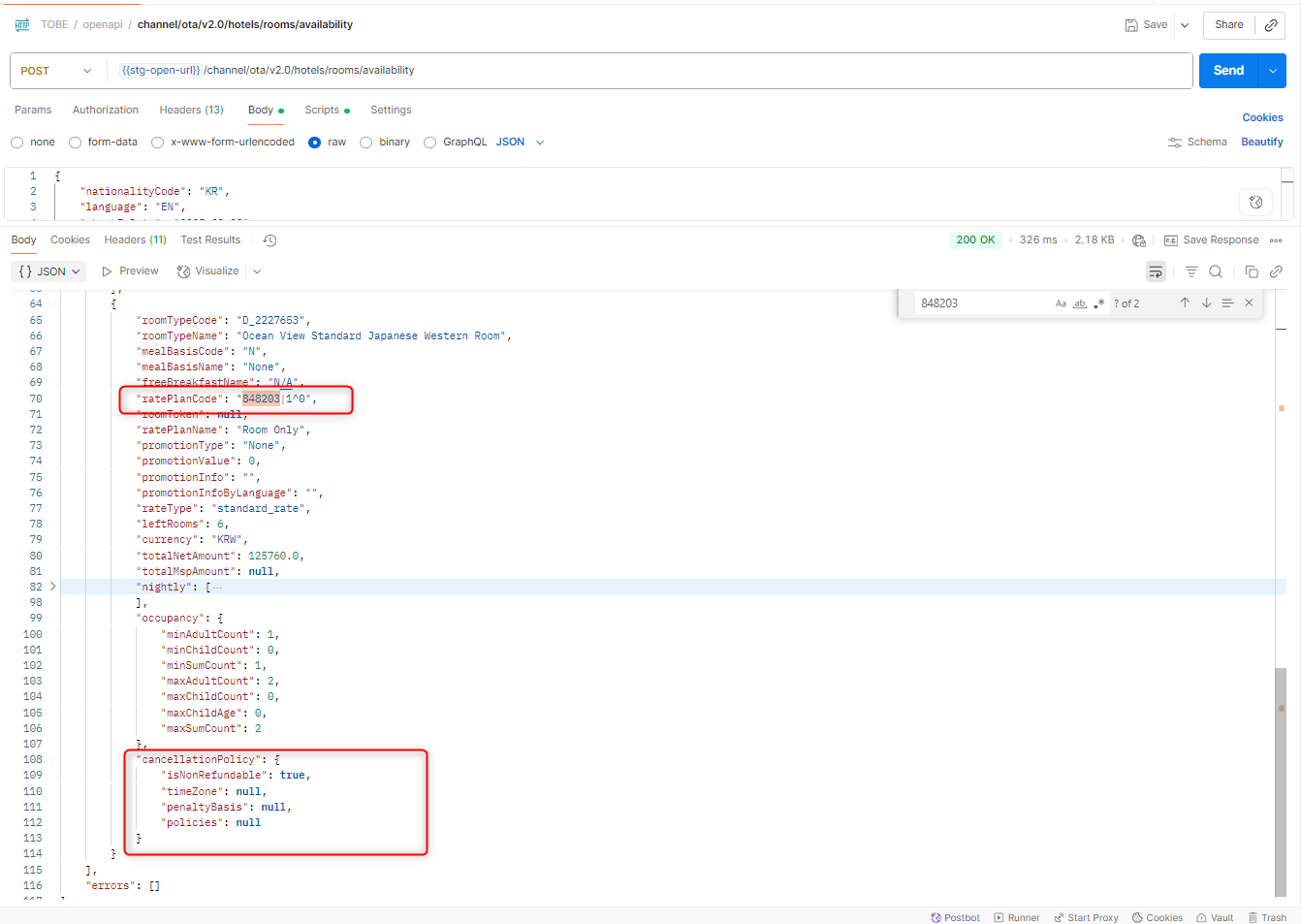Open the Test Results tab

click(210, 240)
